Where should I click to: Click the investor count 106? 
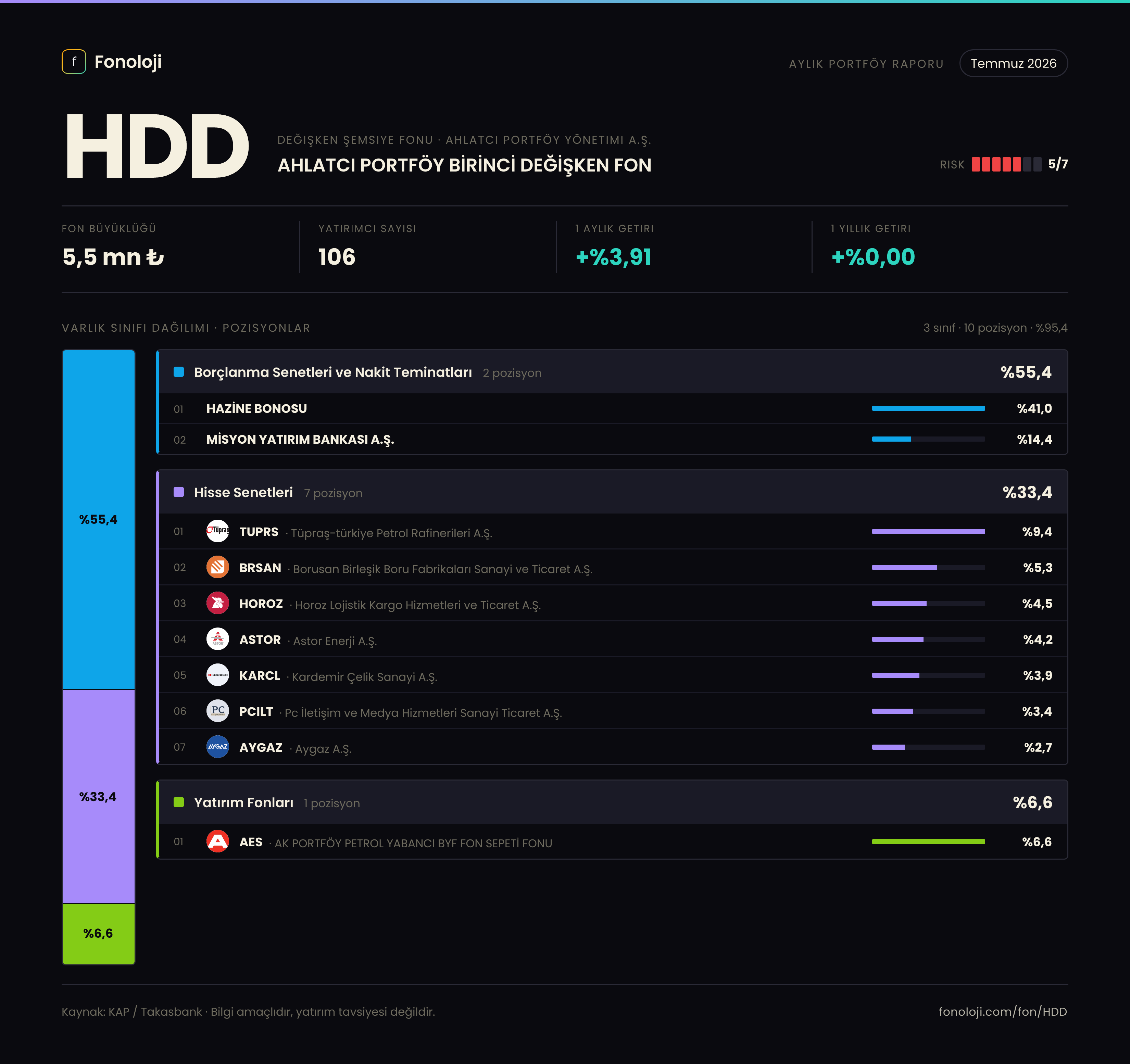pyautogui.click(x=337, y=257)
